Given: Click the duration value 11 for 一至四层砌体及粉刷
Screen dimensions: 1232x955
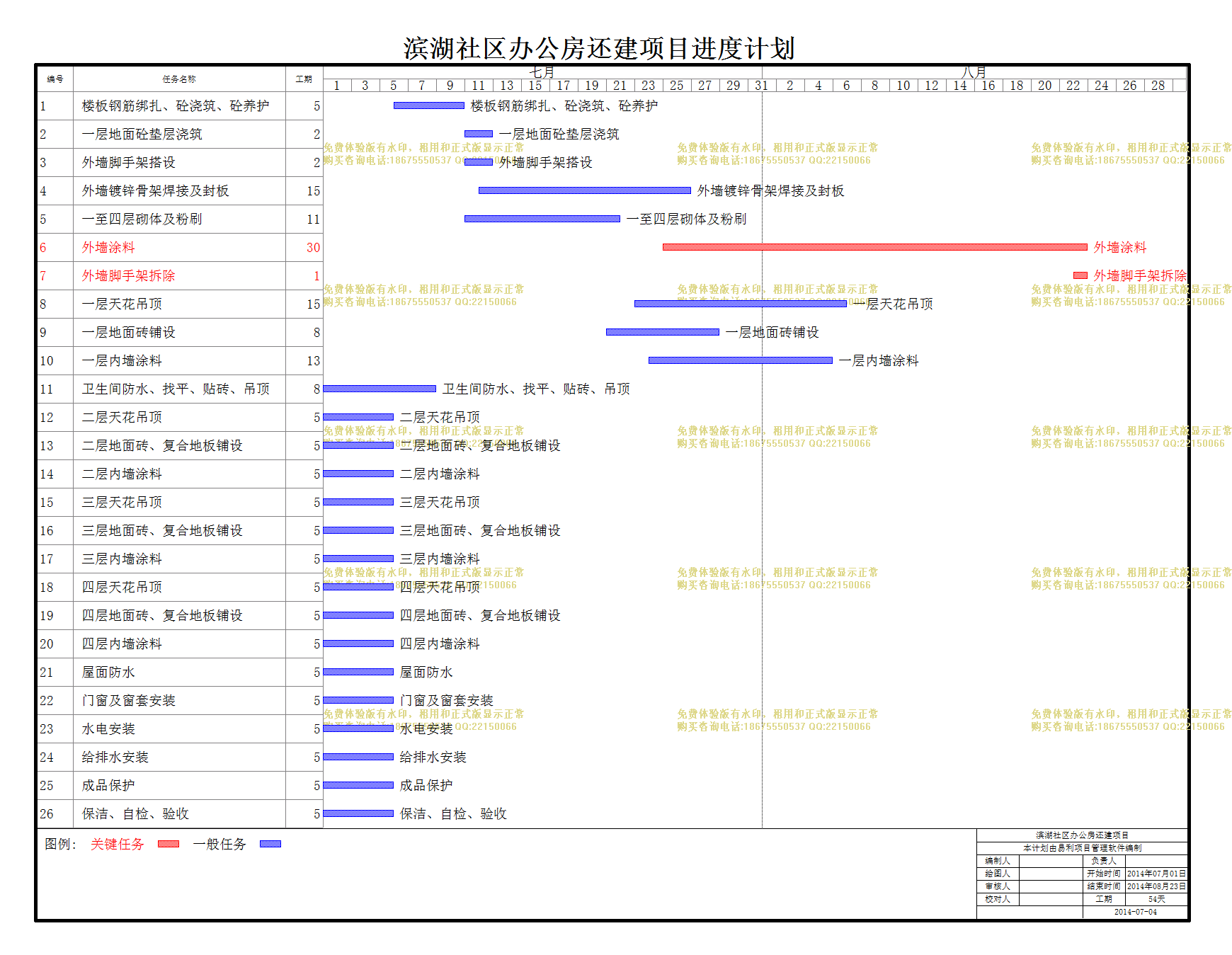Looking at the screenshot, I should coord(313,219).
